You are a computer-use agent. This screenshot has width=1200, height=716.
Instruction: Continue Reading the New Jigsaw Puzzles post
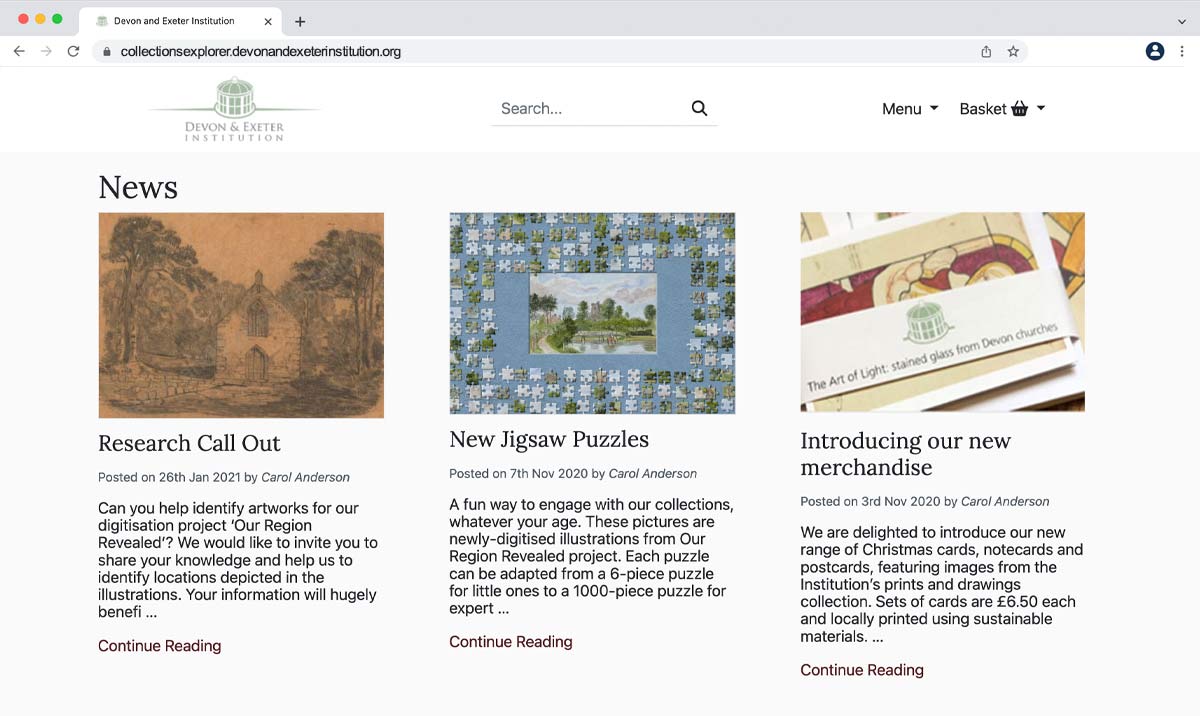[x=510, y=642]
